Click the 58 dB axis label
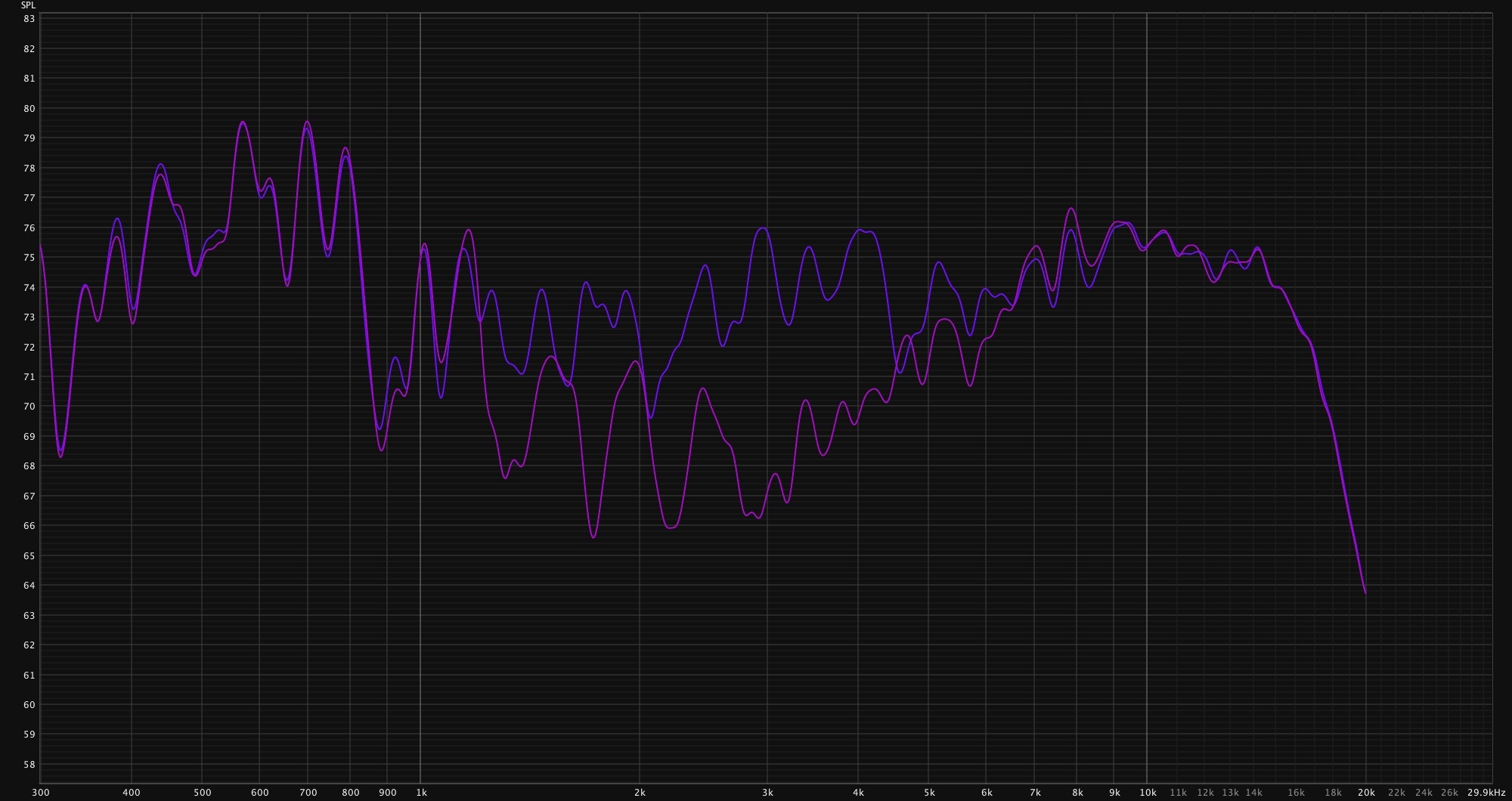Screen dimensions: 1512x801 [x=29, y=765]
